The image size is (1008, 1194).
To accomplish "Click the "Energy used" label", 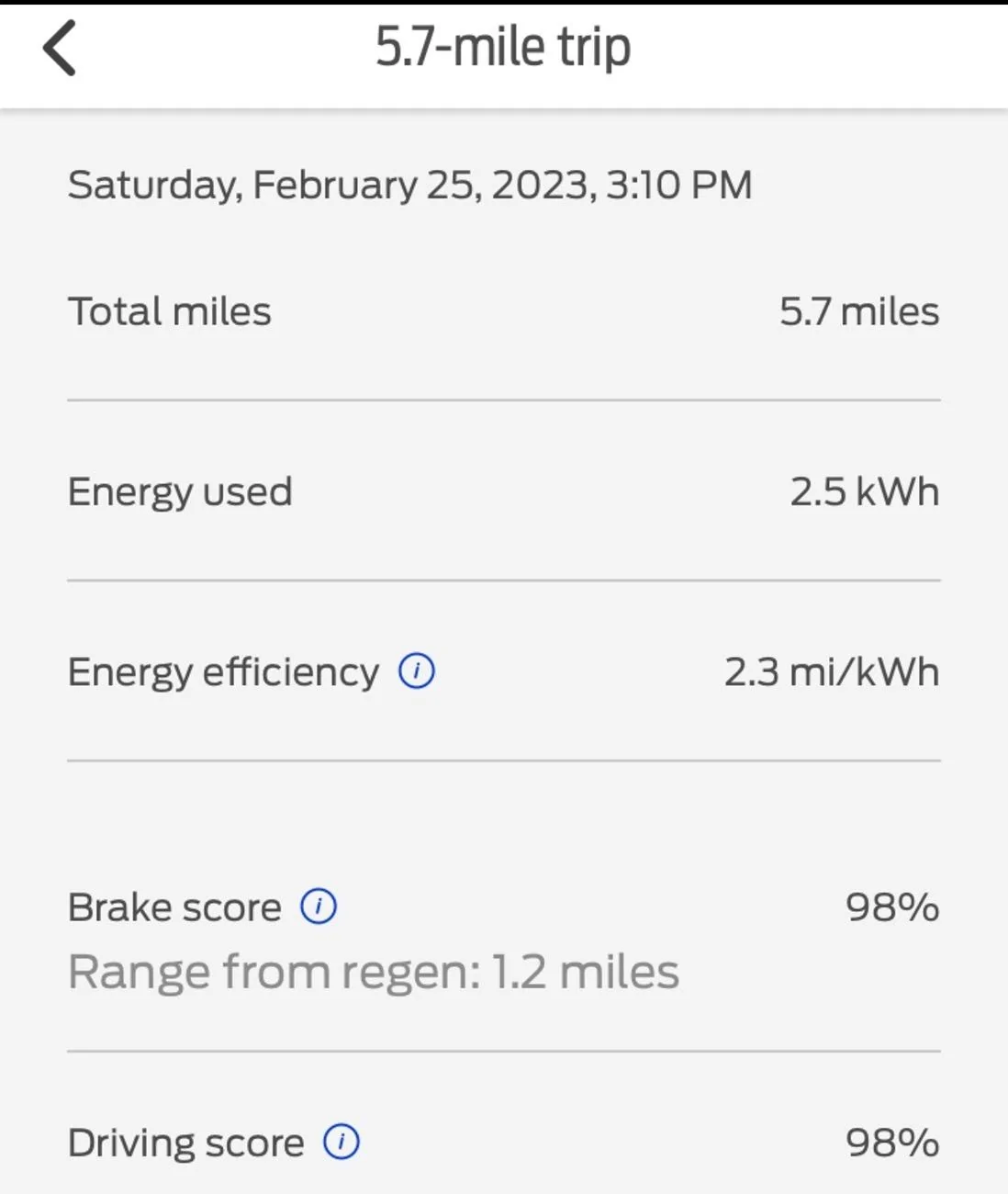I will pyautogui.click(x=180, y=491).
